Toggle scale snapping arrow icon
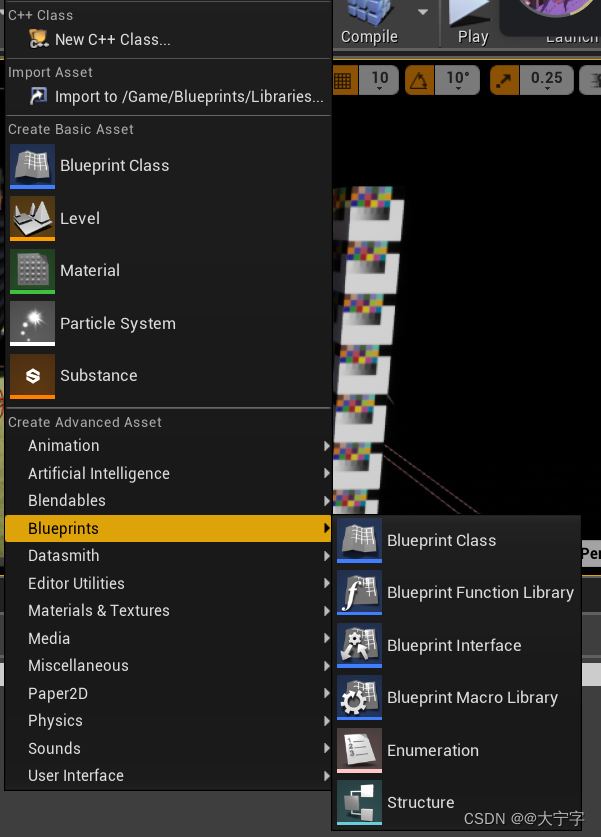This screenshot has width=601, height=837. click(504, 80)
